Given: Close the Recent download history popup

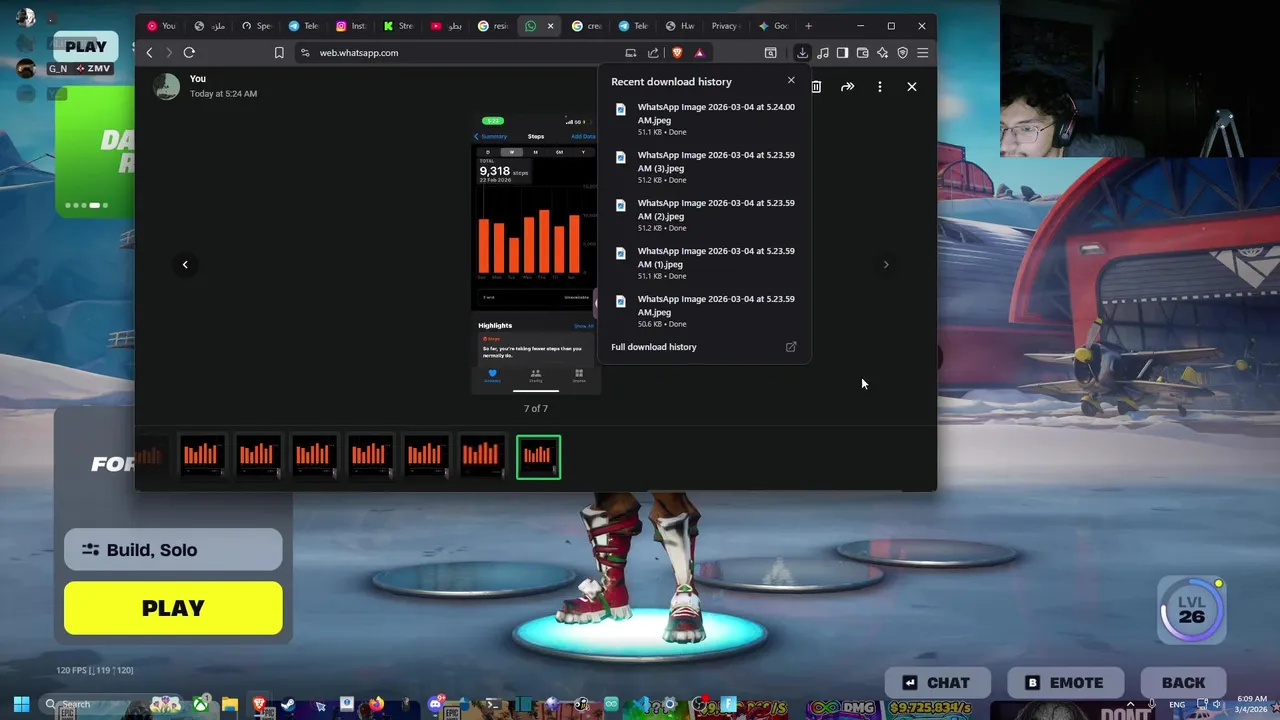Looking at the screenshot, I should tap(791, 81).
